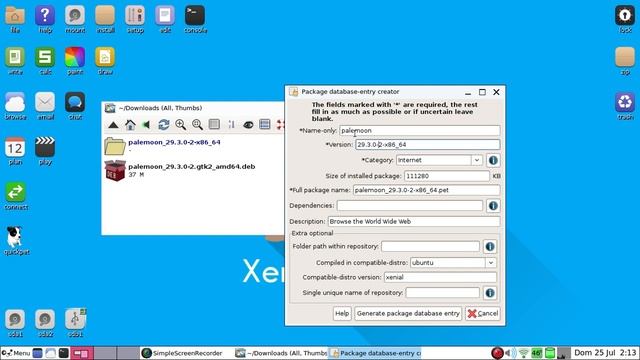Change sort order in Downloads toolbar

pos(231,124)
